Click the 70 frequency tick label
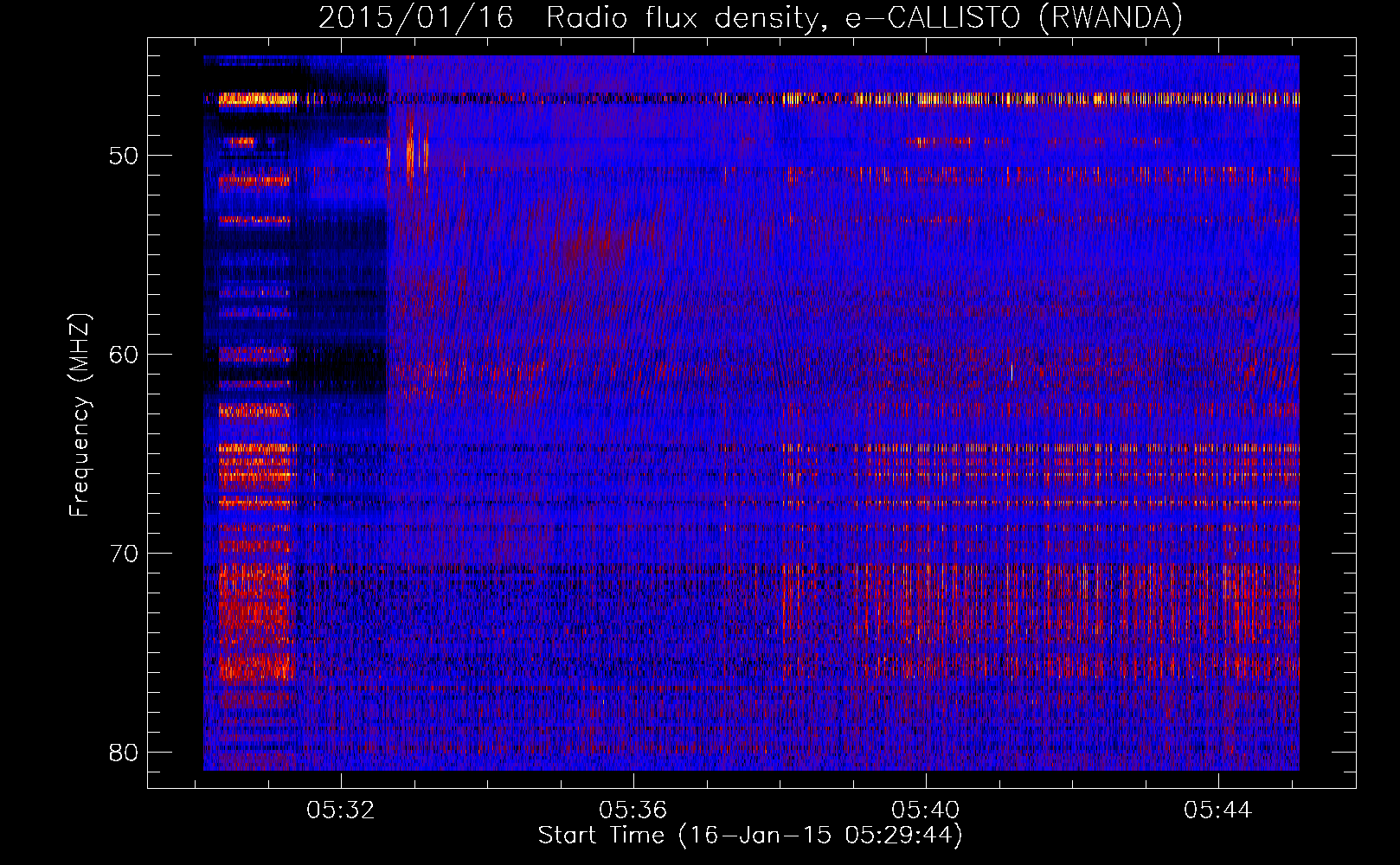This screenshot has width=1400, height=865. (x=124, y=554)
